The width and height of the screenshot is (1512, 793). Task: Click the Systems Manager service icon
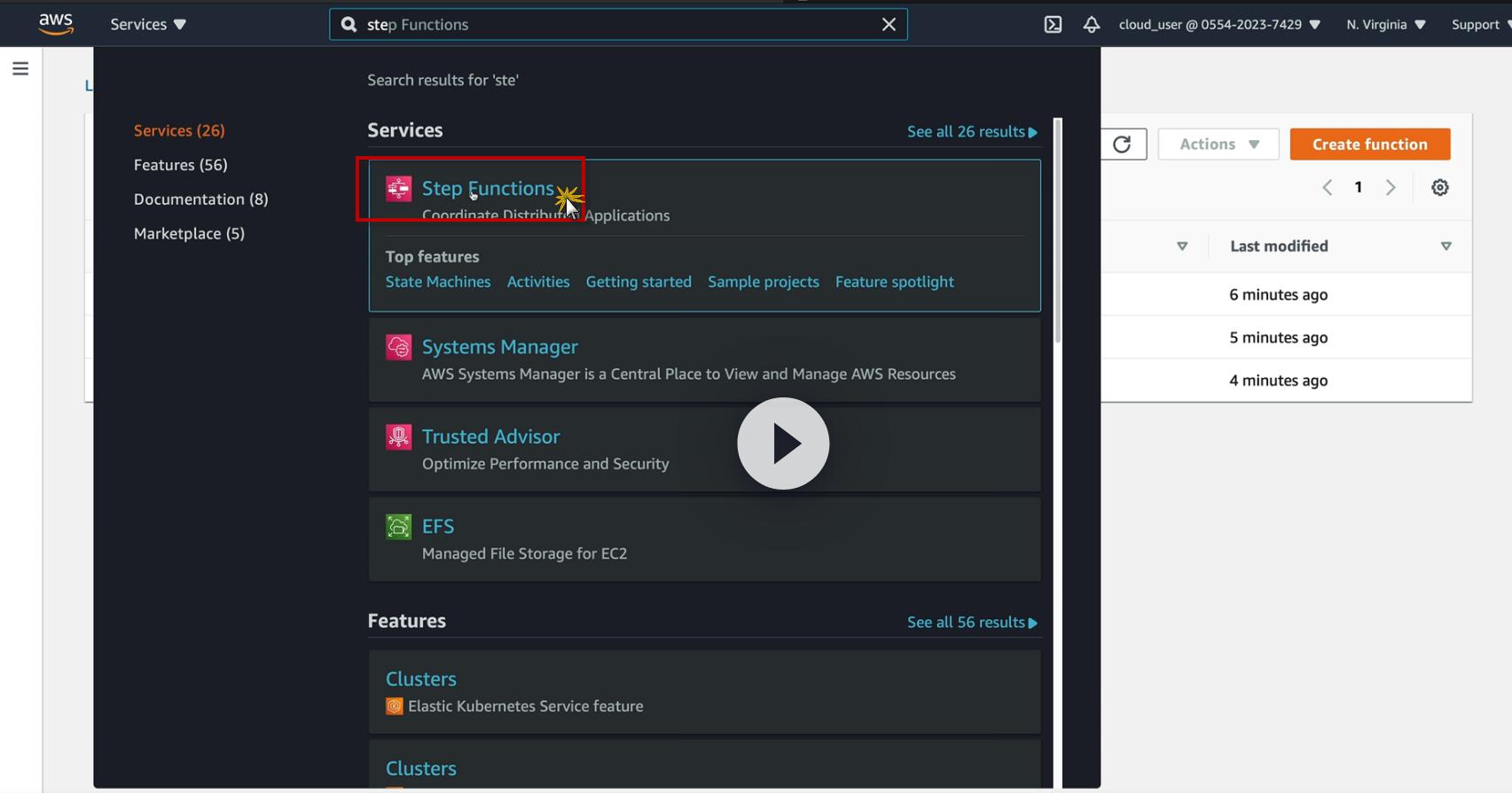click(x=399, y=347)
